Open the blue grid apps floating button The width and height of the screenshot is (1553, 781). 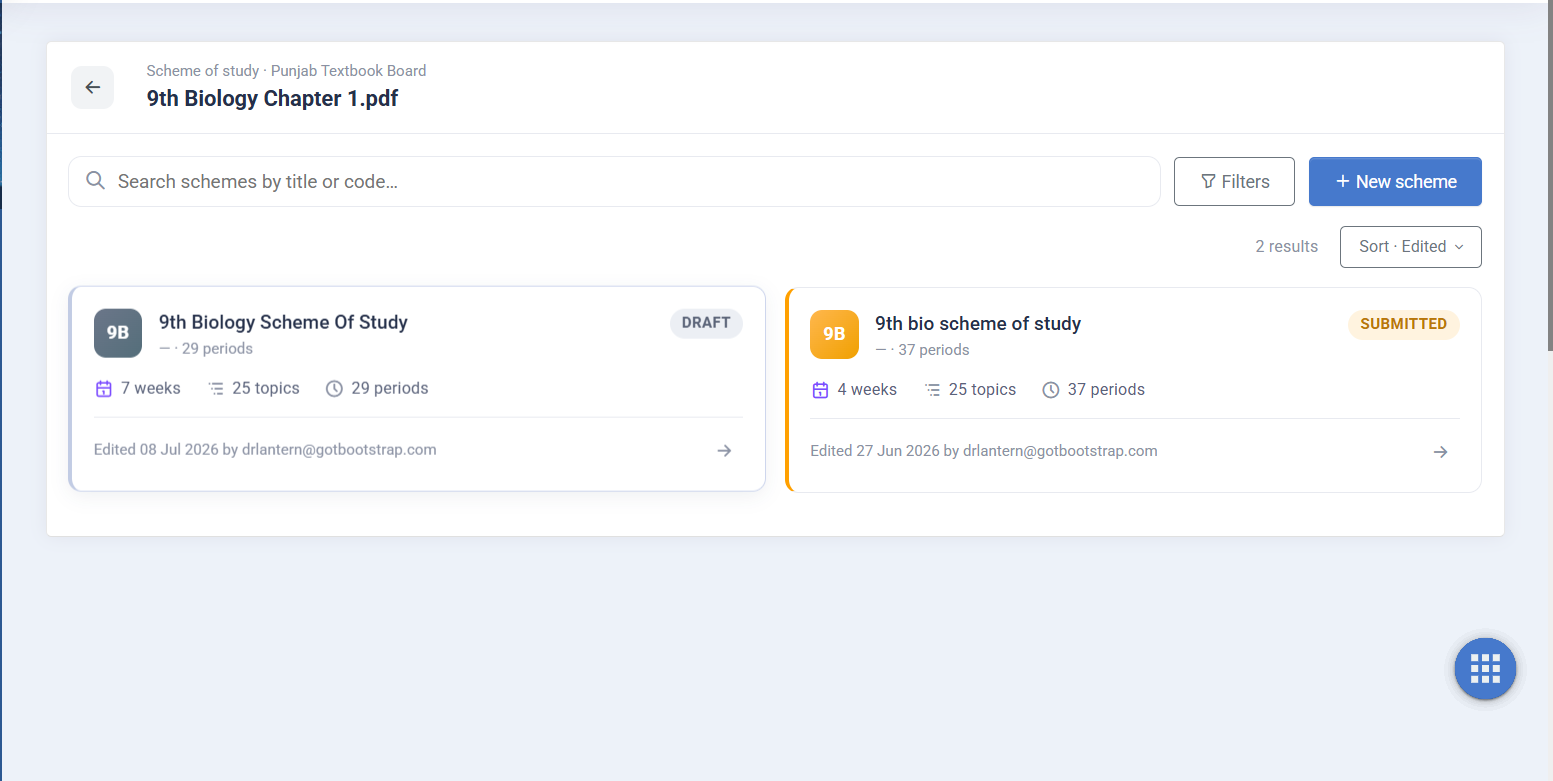[x=1485, y=668]
